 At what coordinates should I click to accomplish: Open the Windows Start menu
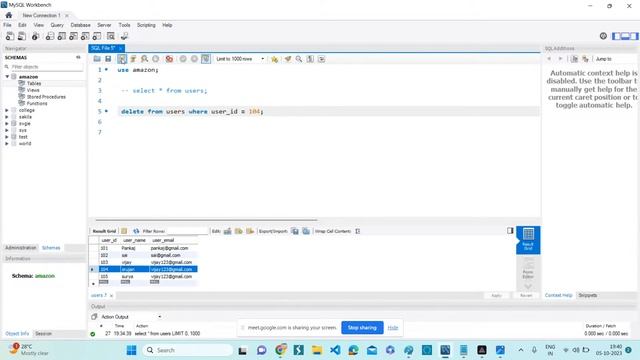point(131,350)
